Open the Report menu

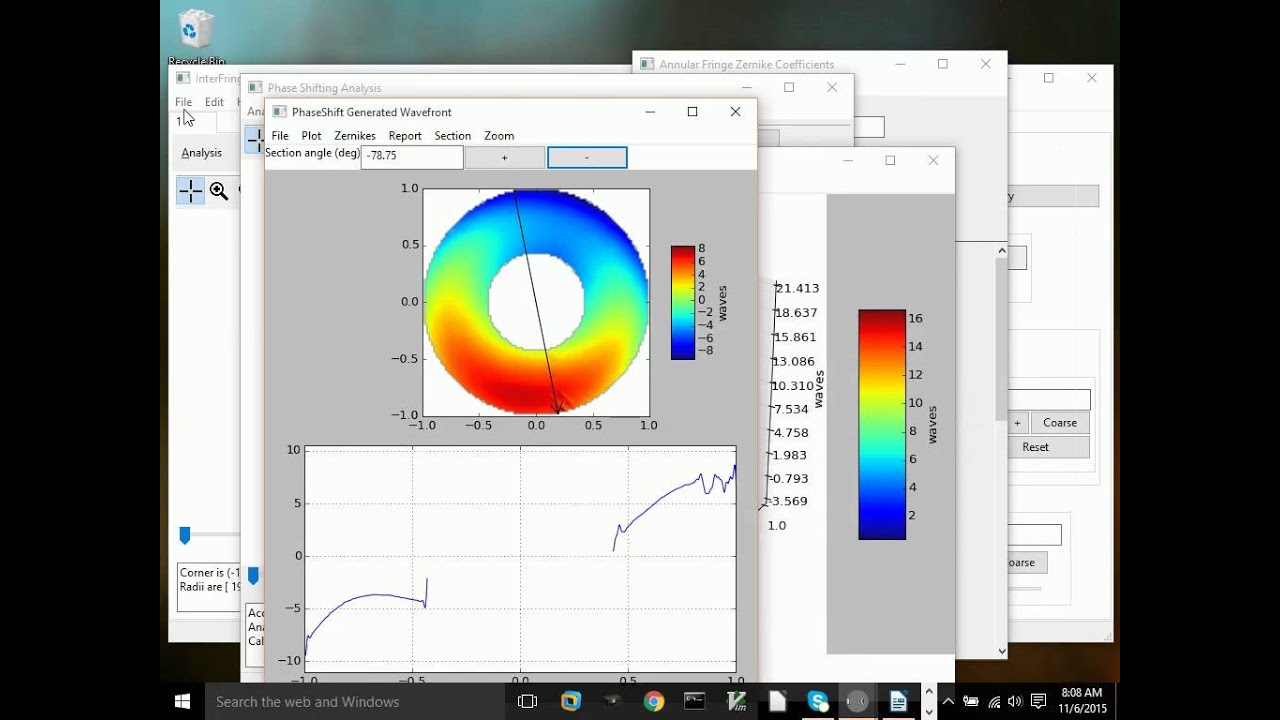(x=405, y=136)
